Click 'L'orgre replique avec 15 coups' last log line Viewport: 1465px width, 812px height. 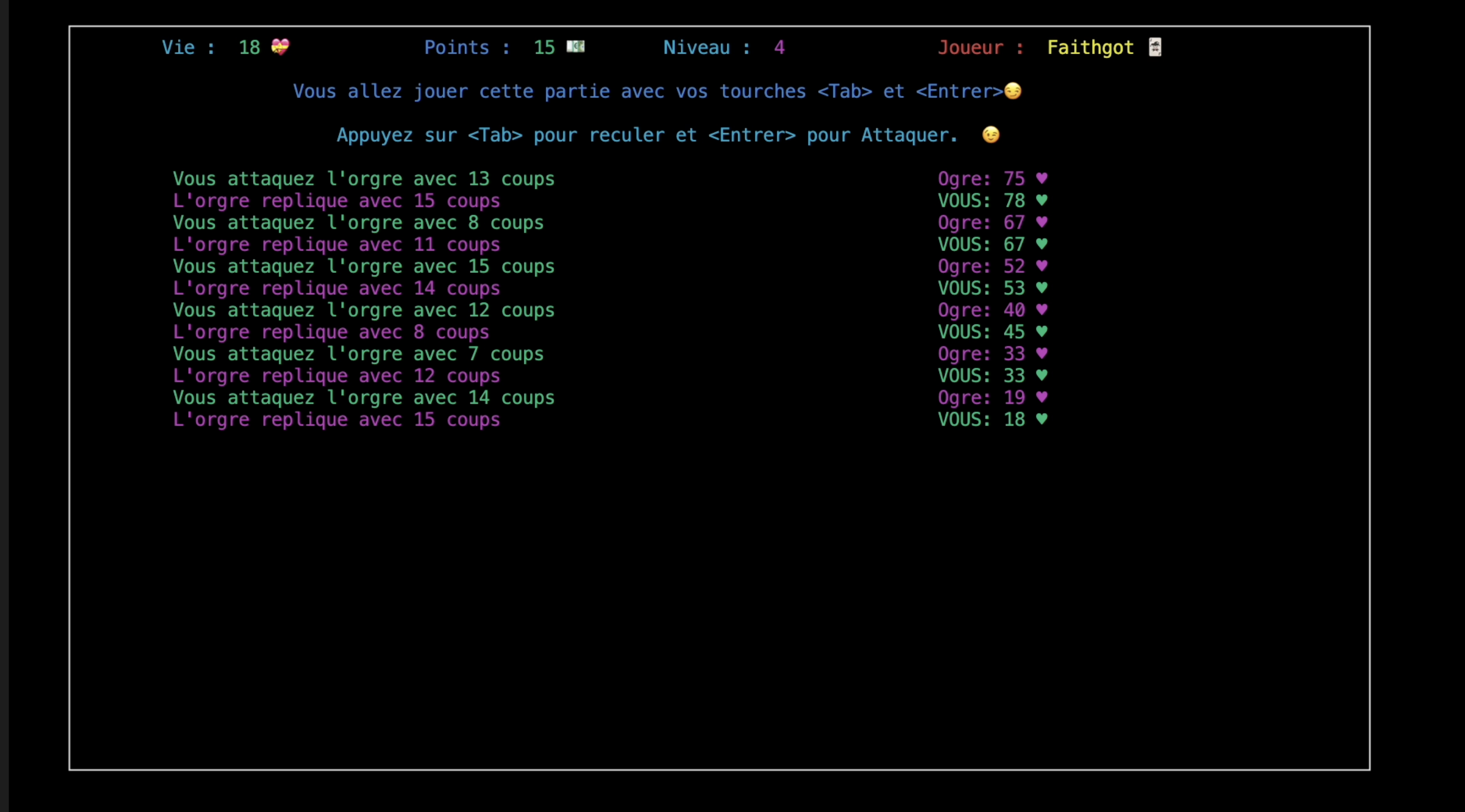[336, 420]
